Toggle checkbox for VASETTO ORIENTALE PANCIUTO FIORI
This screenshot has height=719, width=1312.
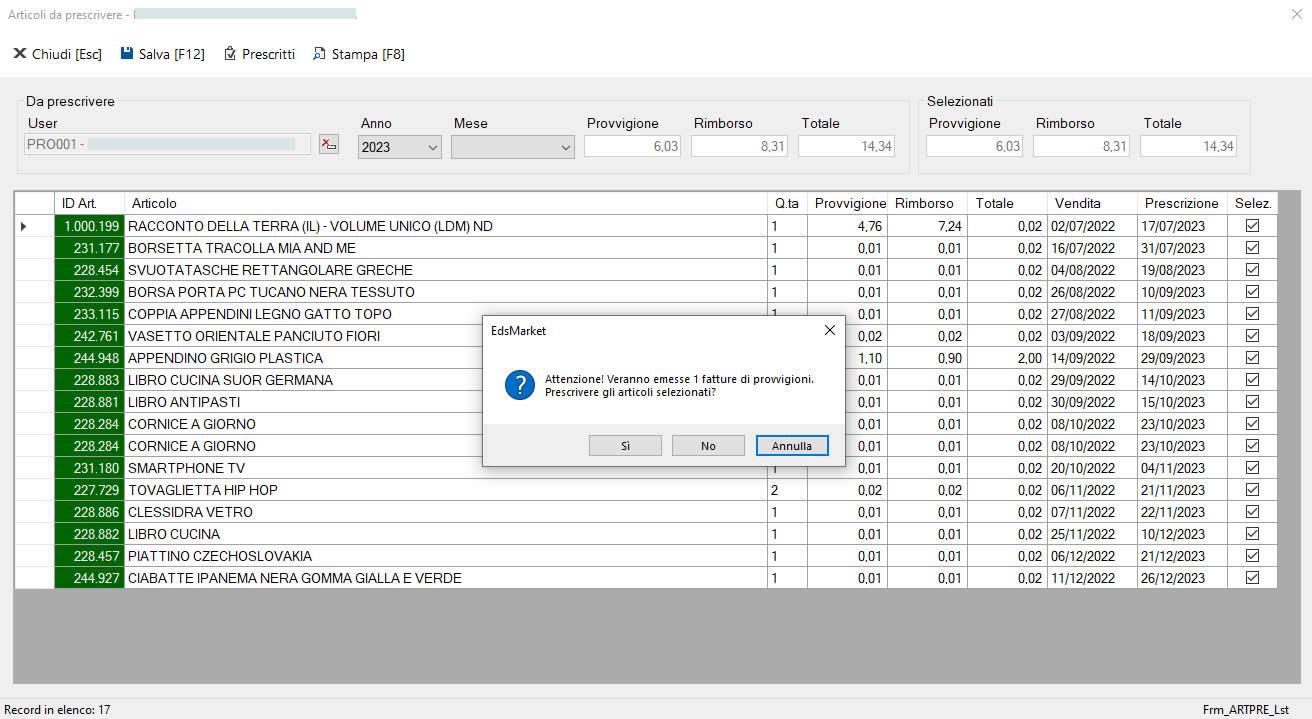[x=1252, y=336]
